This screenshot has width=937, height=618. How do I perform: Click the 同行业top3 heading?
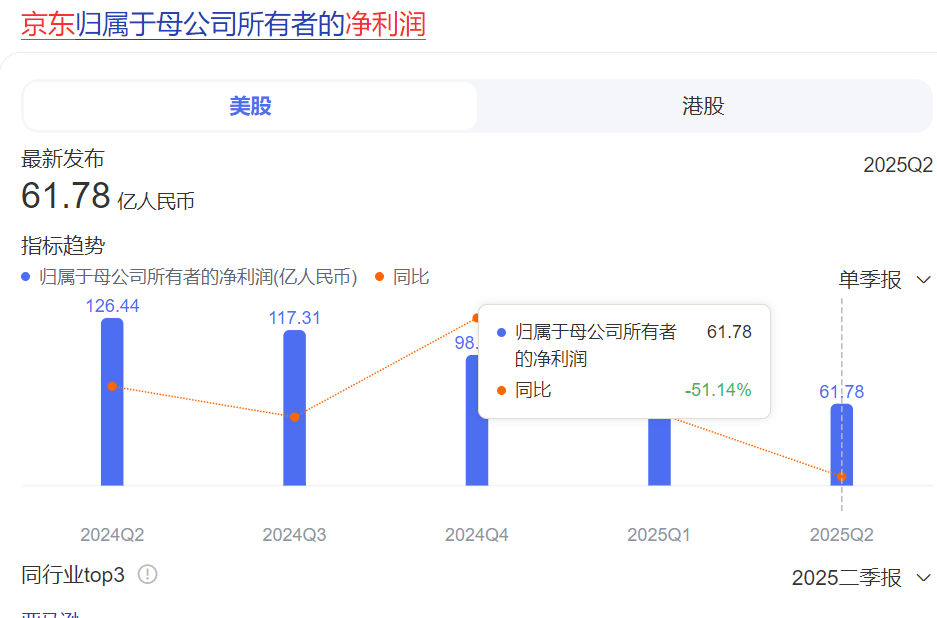pos(73,575)
